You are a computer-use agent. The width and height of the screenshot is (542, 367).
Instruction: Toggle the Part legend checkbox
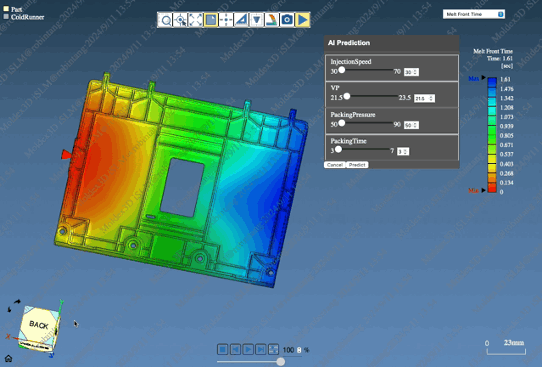[x=6, y=9]
